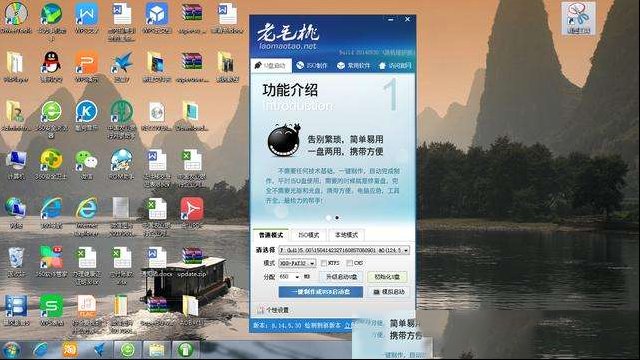Switch to the 本地模式 tab
Image resolution: width=640 pixels, height=360 pixels.
click(x=346, y=235)
